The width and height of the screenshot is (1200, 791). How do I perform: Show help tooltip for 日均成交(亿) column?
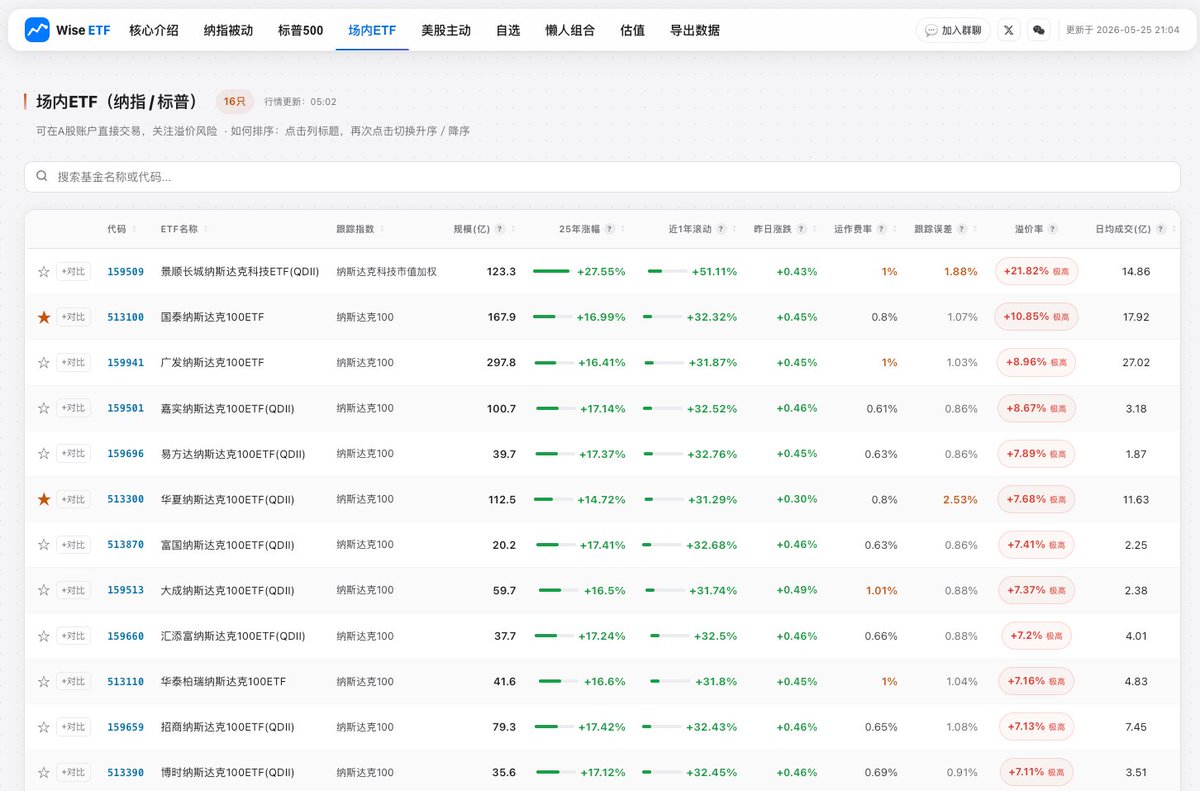coord(1160,229)
